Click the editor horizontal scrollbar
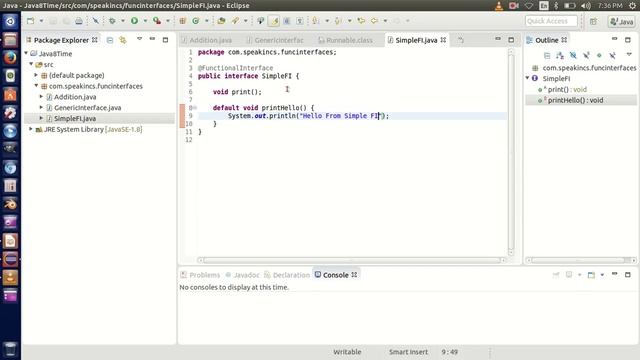This screenshot has height=360, width=640. click(x=352, y=260)
